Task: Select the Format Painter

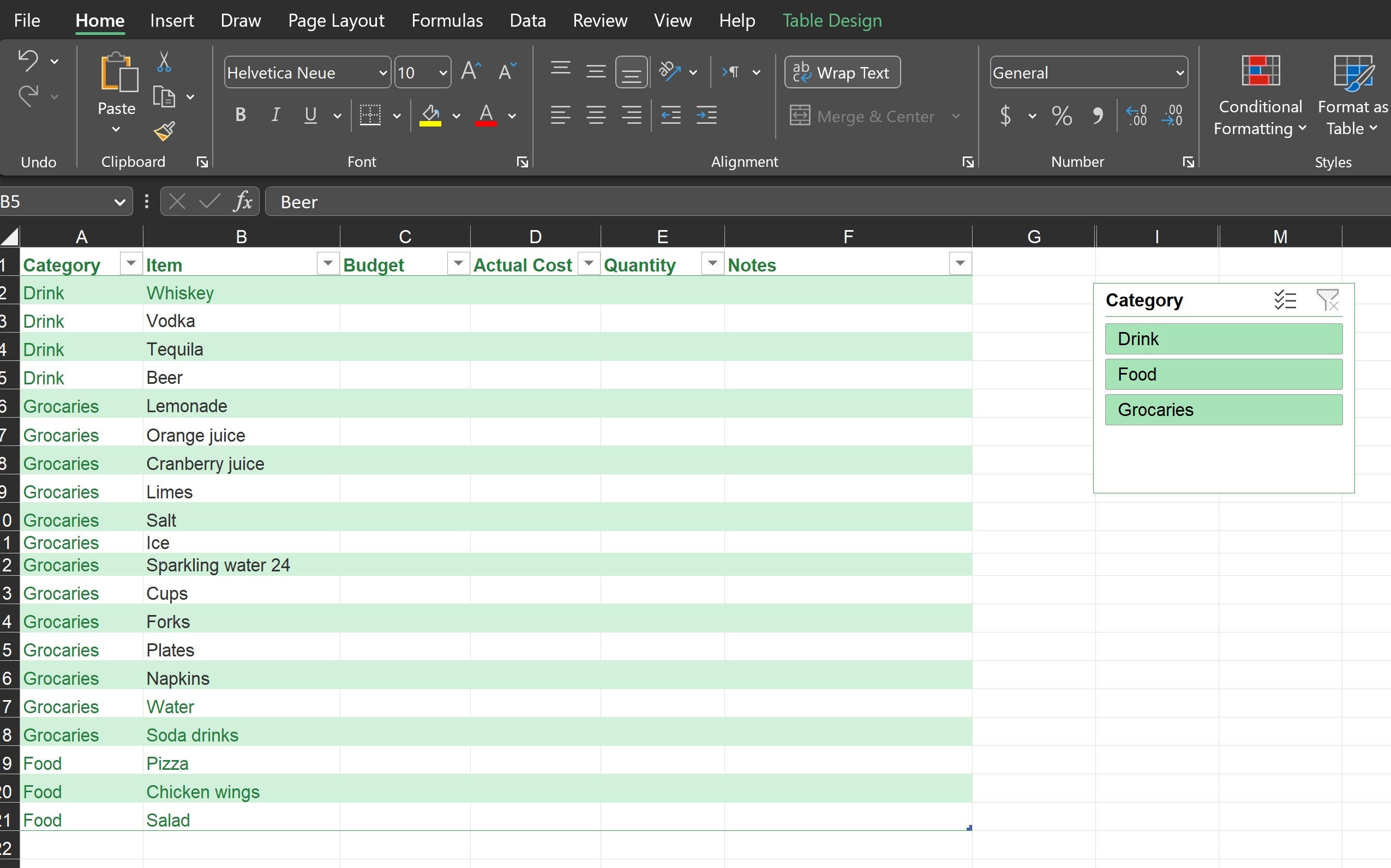Action: pos(164,131)
